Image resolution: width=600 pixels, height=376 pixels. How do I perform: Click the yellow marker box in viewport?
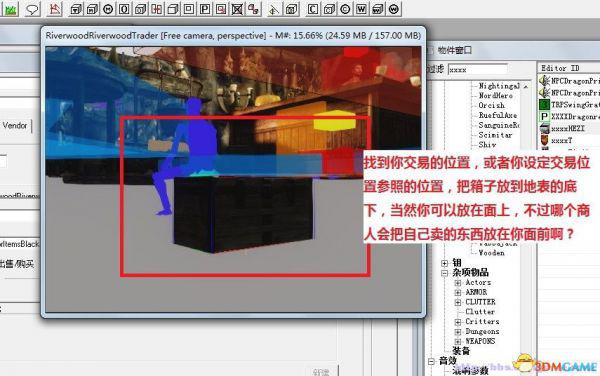point(335,120)
